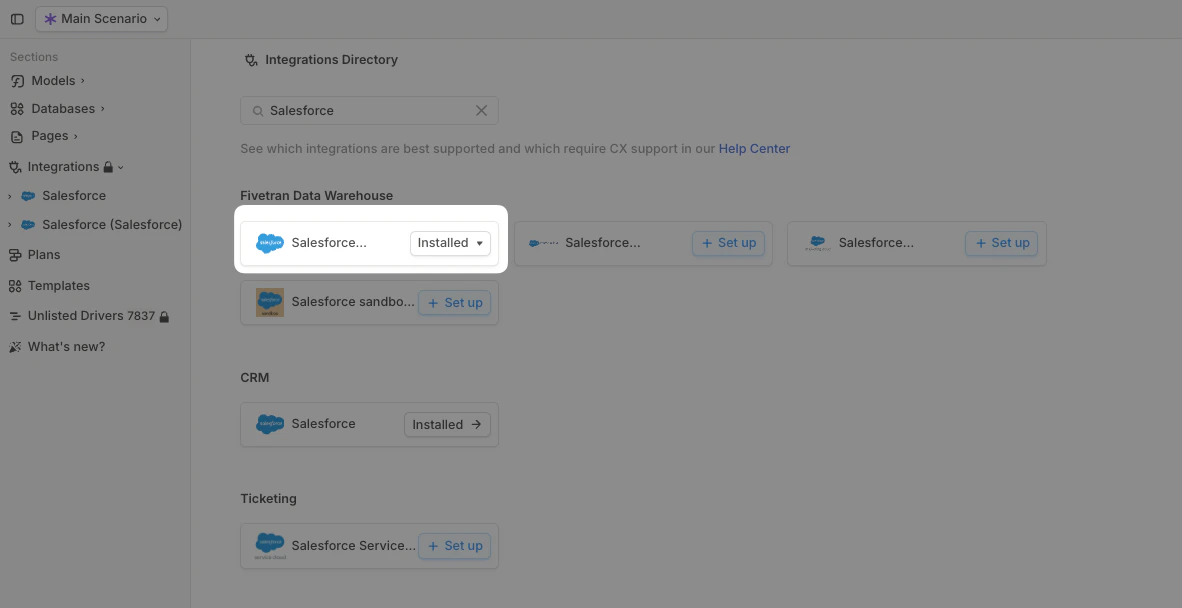Click the Ticketing heading text
The width and height of the screenshot is (1182, 608).
coord(268,499)
